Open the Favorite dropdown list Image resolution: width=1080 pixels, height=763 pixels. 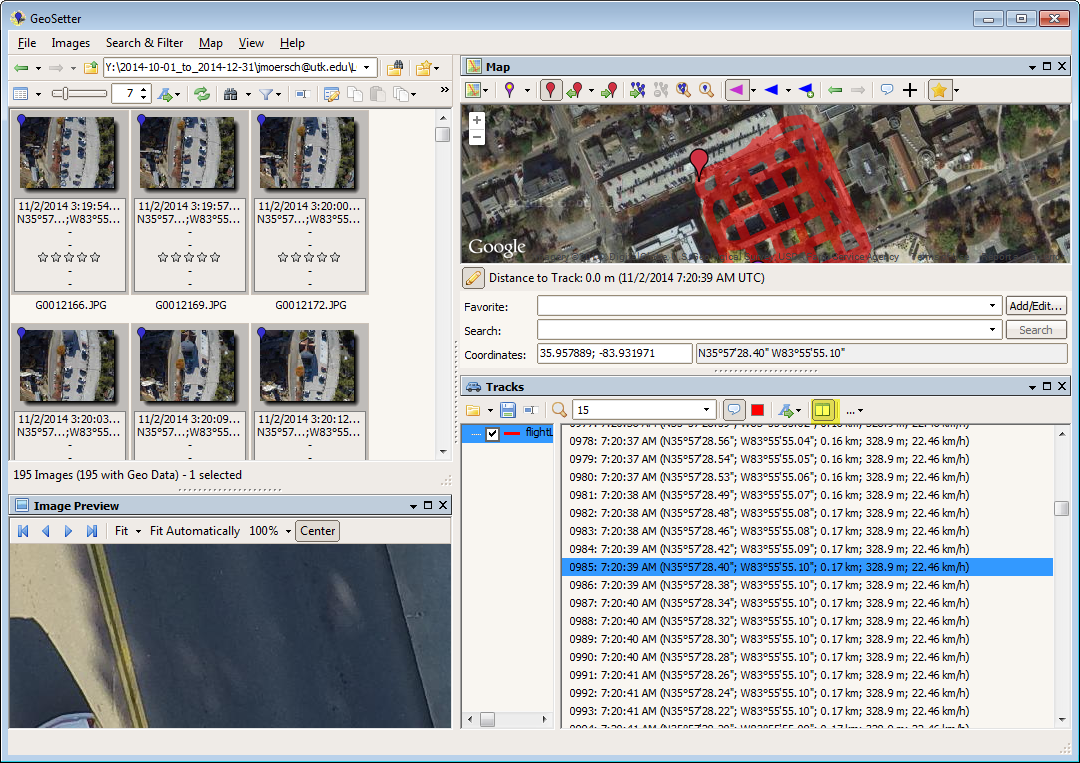click(x=992, y=306)
